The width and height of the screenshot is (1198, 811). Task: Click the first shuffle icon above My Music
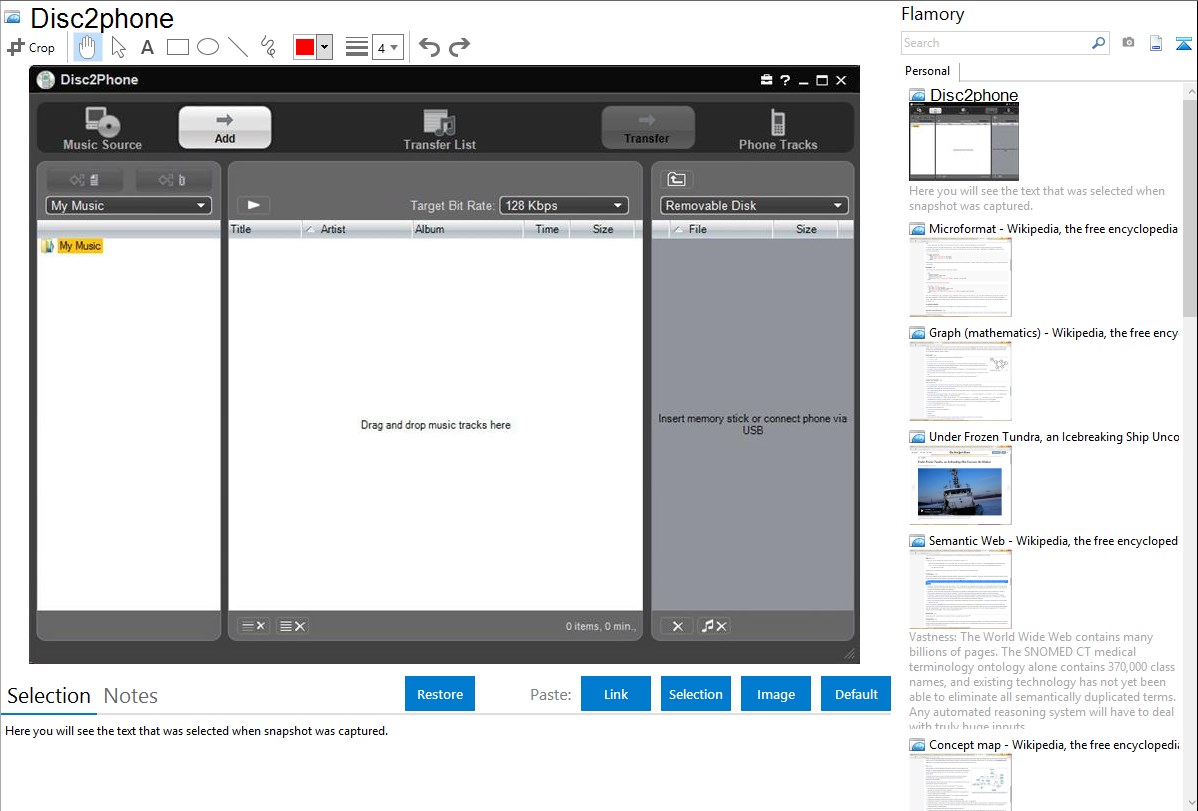[84, 180]
